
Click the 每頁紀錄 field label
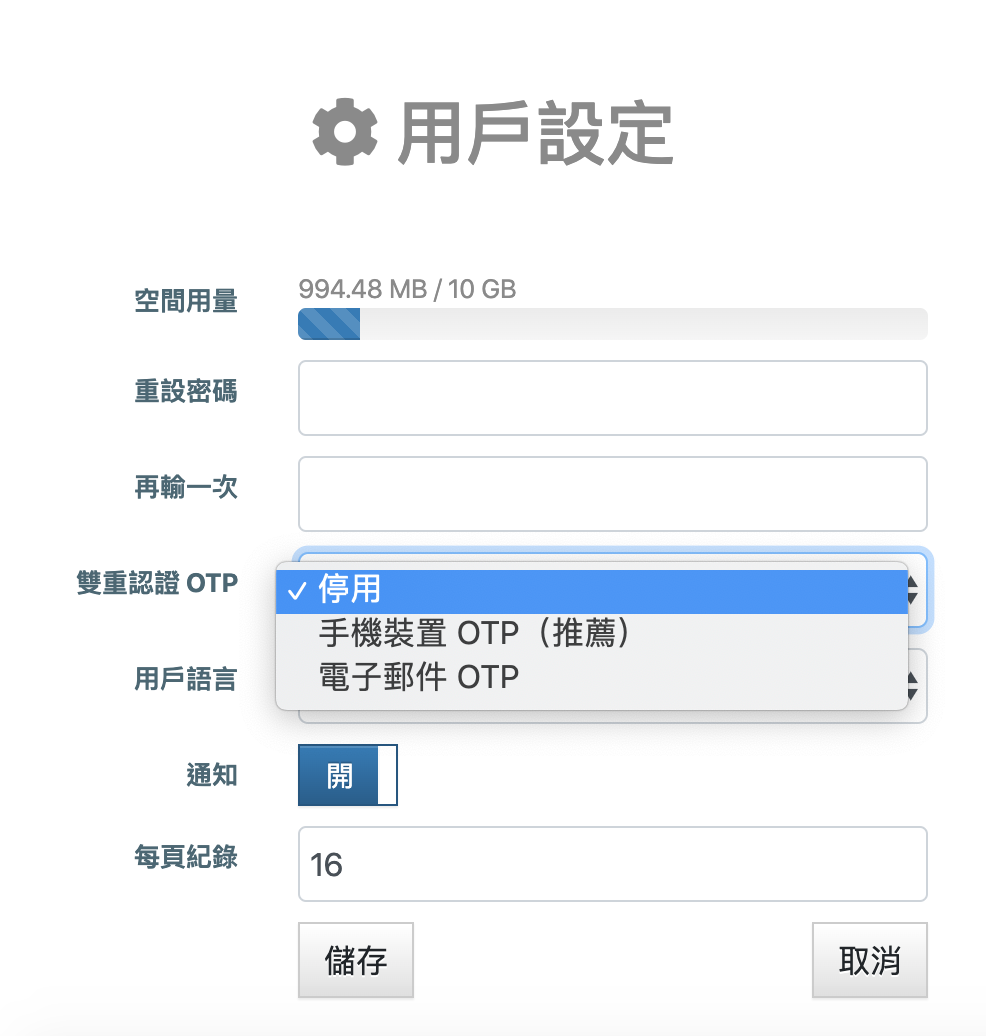pyautogui.click(x=186, y=857)
